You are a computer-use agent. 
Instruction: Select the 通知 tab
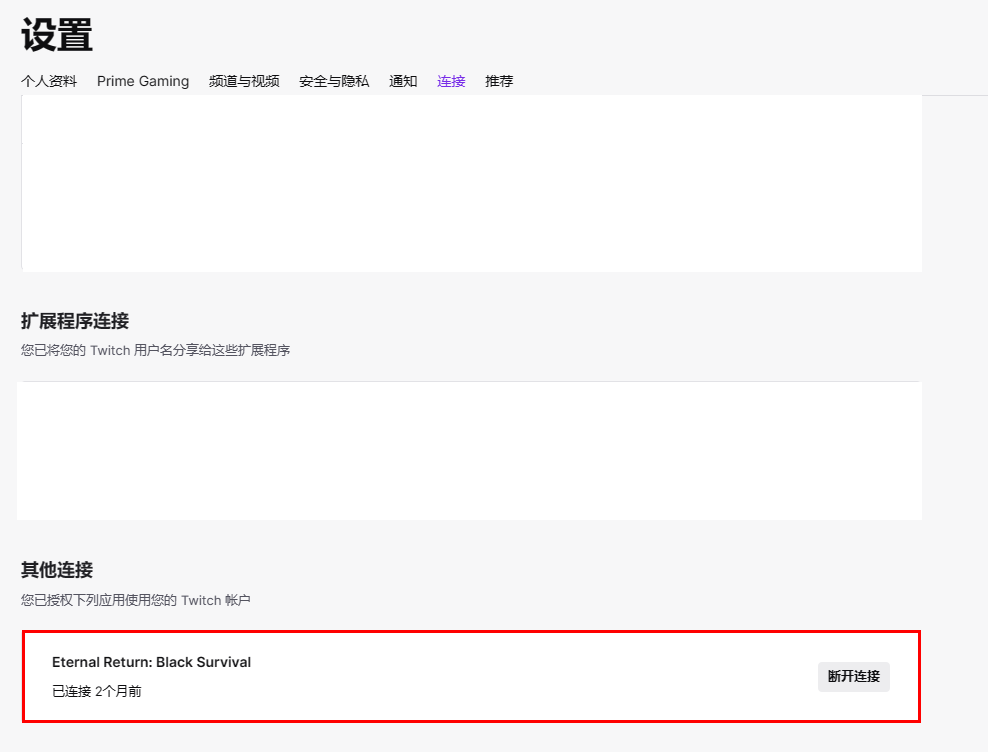coord(403,81)
